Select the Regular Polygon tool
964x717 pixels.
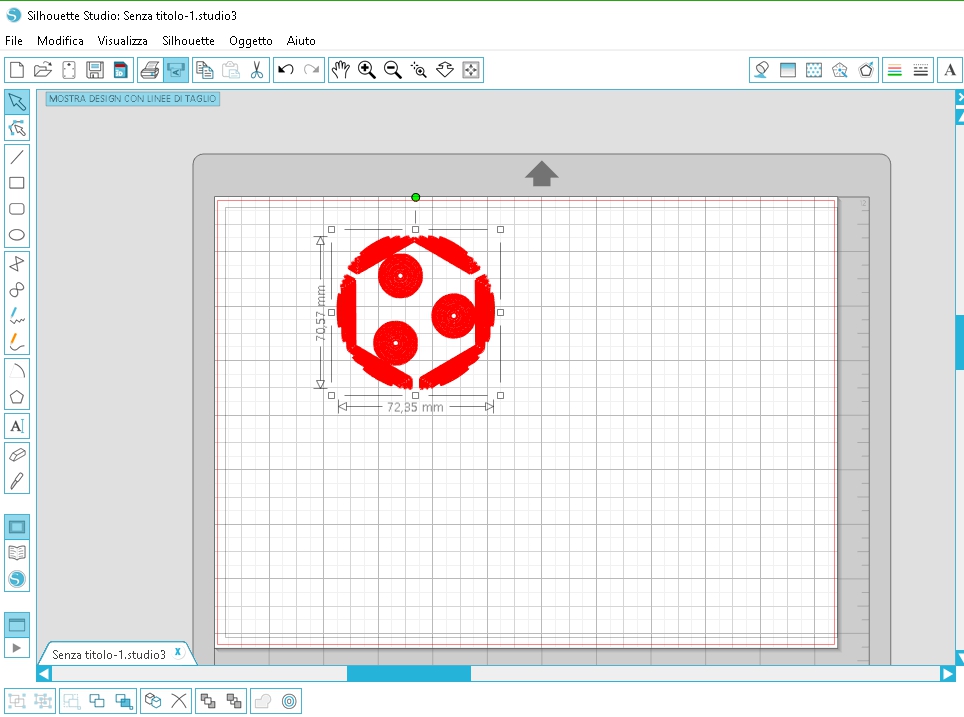[17, 397]
